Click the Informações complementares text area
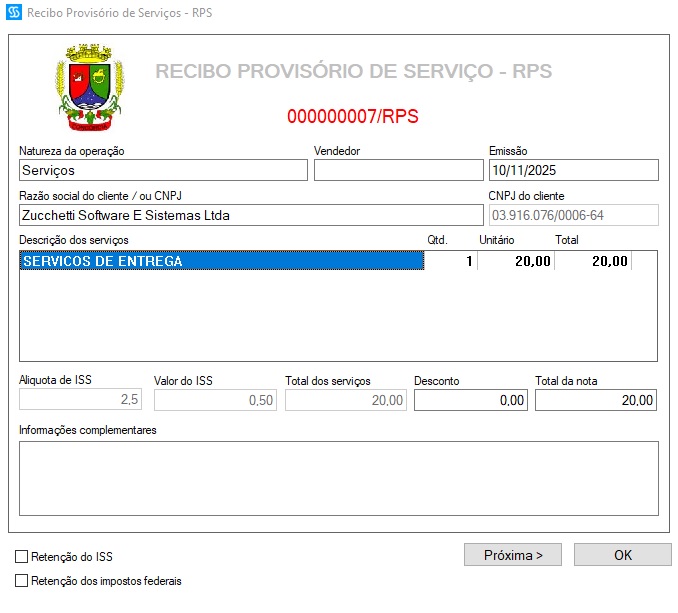The image size is (678, 613). 338,478
